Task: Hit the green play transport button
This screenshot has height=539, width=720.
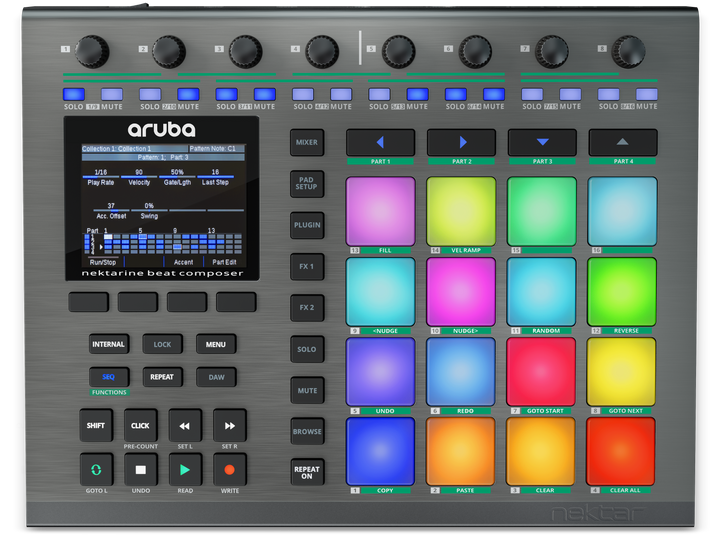Action: [x=186, y=469]
